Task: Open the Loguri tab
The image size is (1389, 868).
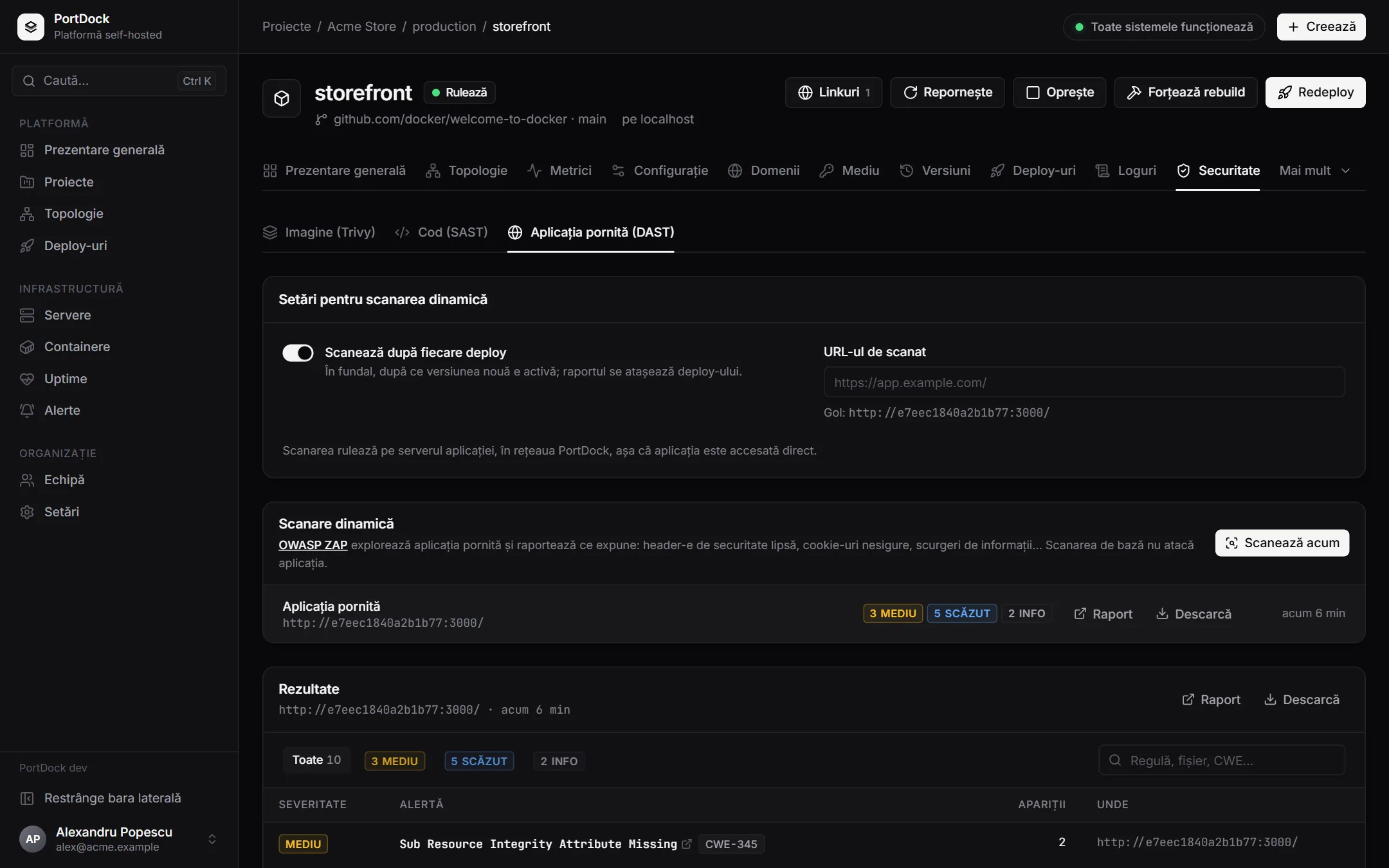Action: click(x=1126, y=170)
